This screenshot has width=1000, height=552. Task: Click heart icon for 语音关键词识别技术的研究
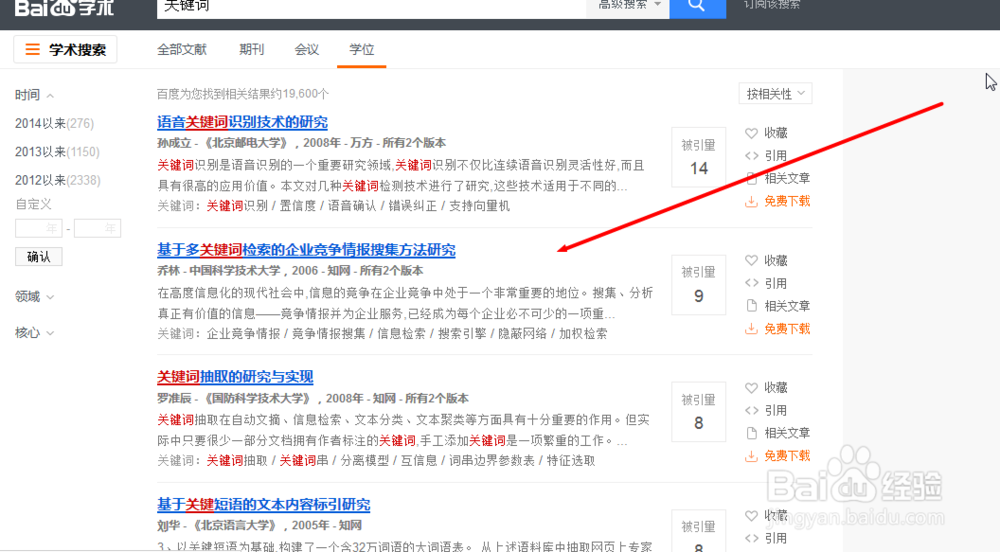(751, 133)
